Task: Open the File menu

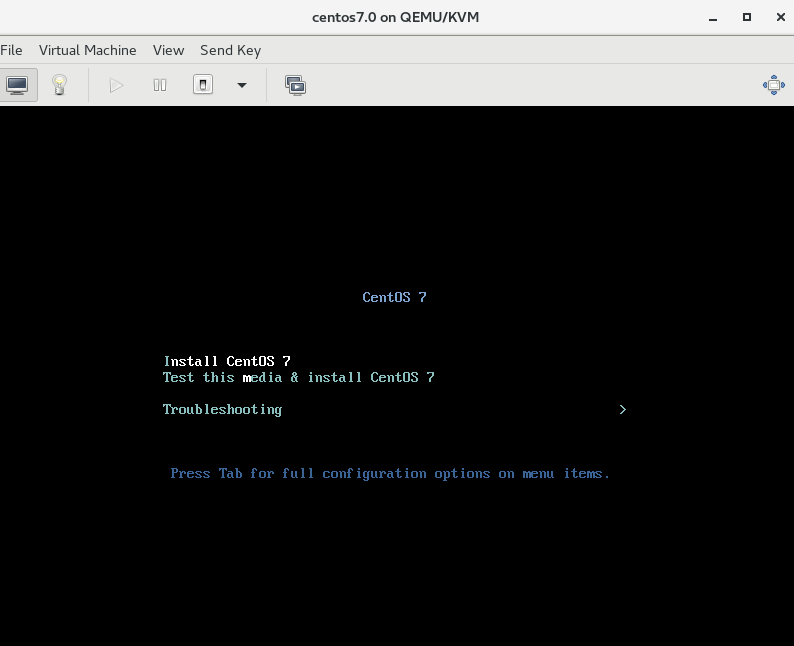Action: tap(11, 50)
